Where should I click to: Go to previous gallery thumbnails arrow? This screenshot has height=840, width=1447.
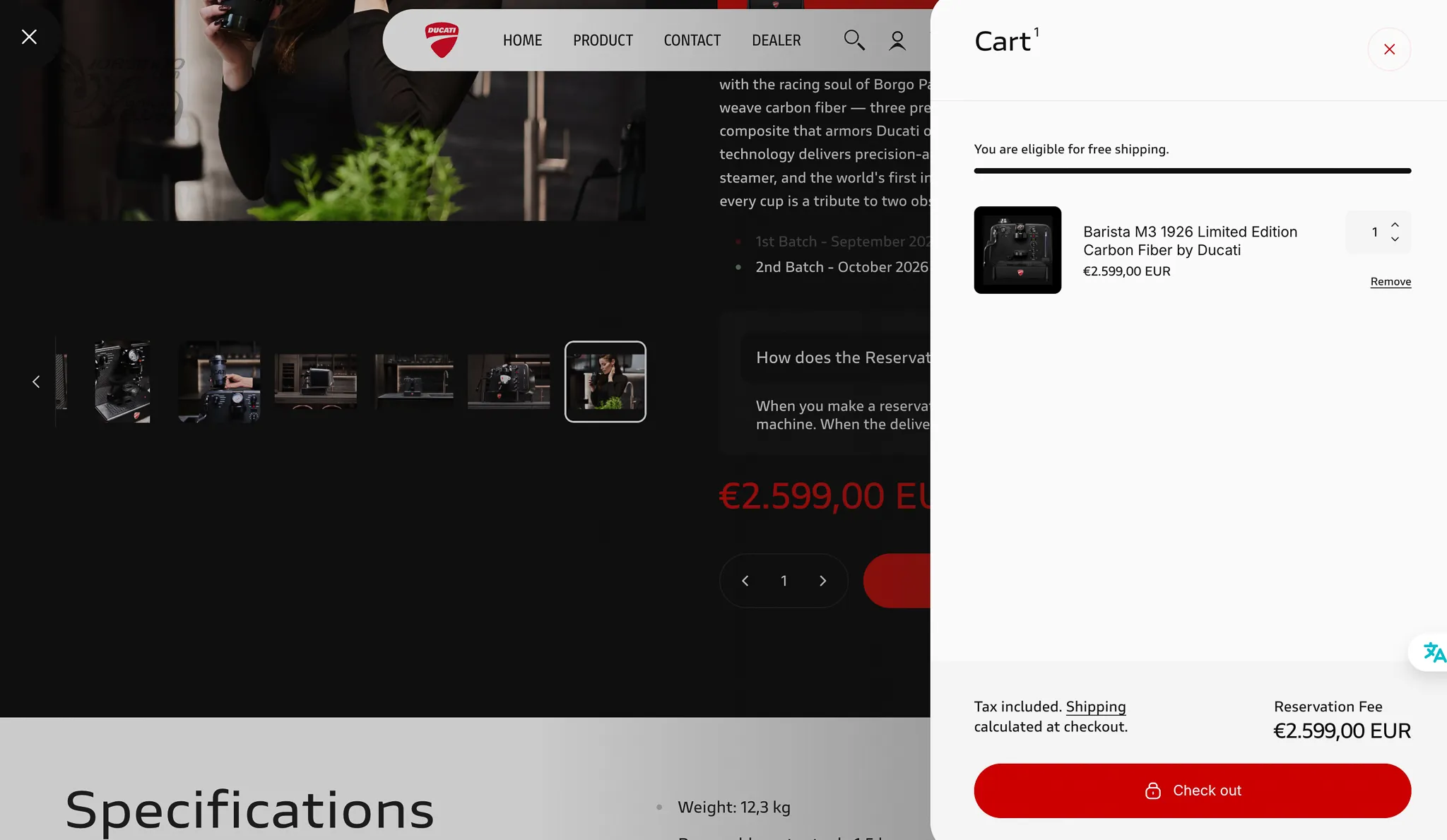36,381
